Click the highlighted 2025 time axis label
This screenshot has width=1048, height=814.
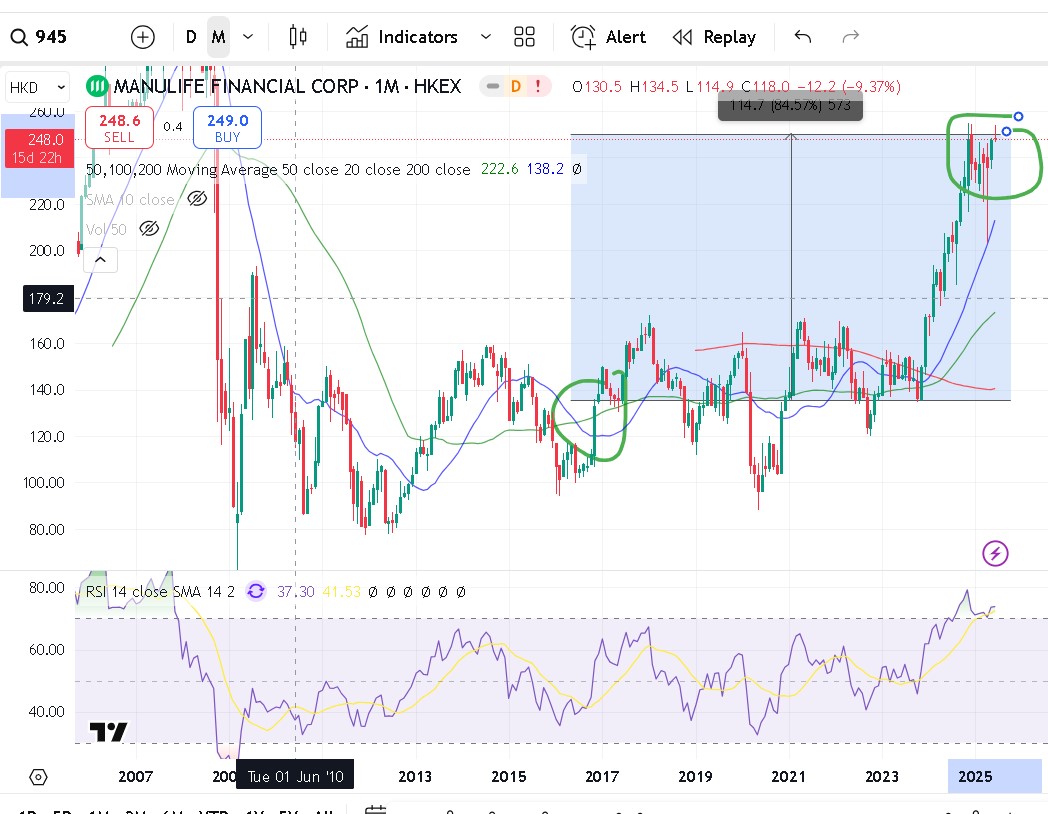pos(975,777)
